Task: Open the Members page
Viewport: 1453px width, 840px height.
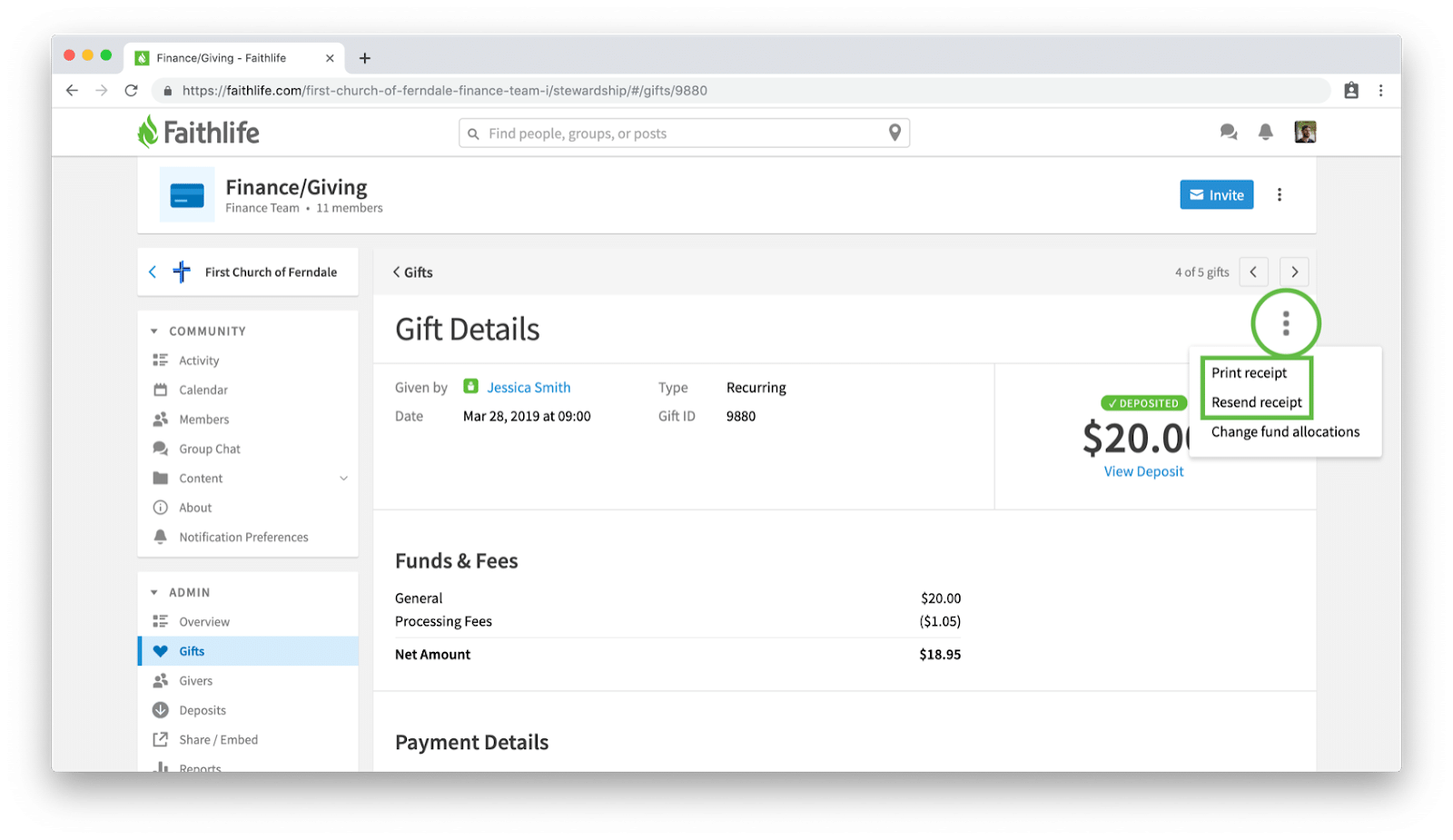Action: 204,420
